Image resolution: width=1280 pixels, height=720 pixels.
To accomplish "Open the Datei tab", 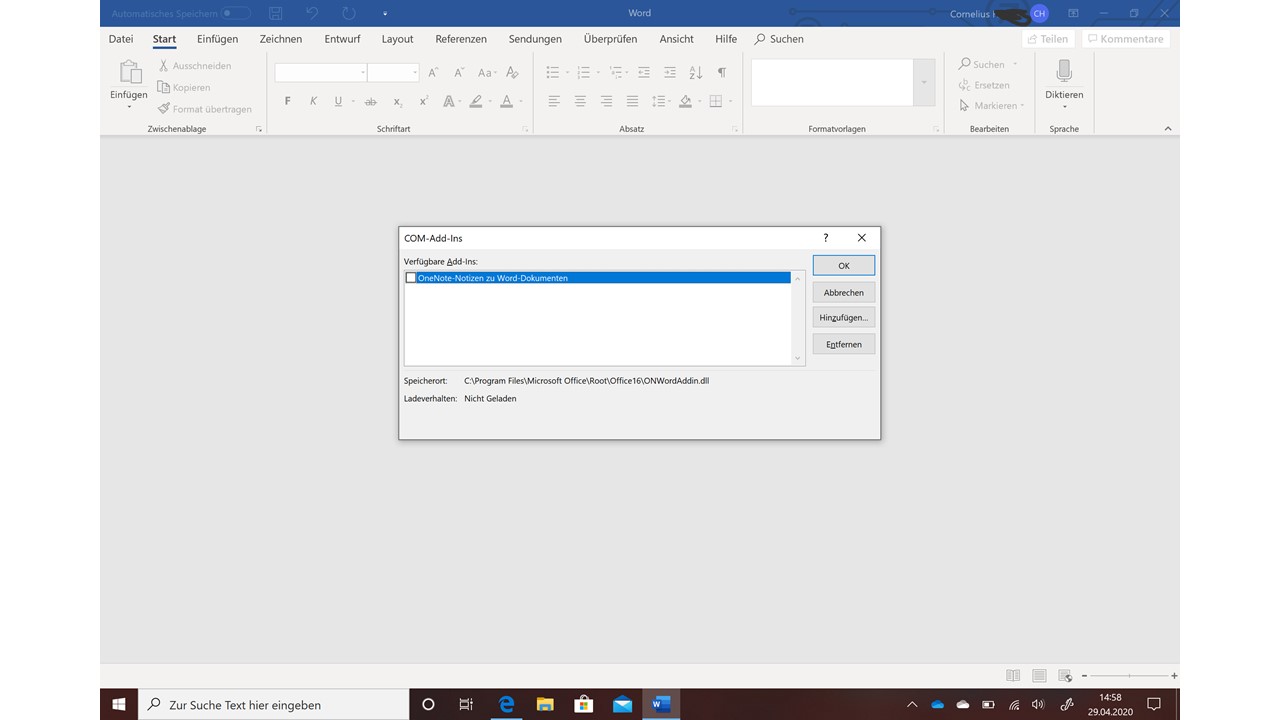I will 121,39.
